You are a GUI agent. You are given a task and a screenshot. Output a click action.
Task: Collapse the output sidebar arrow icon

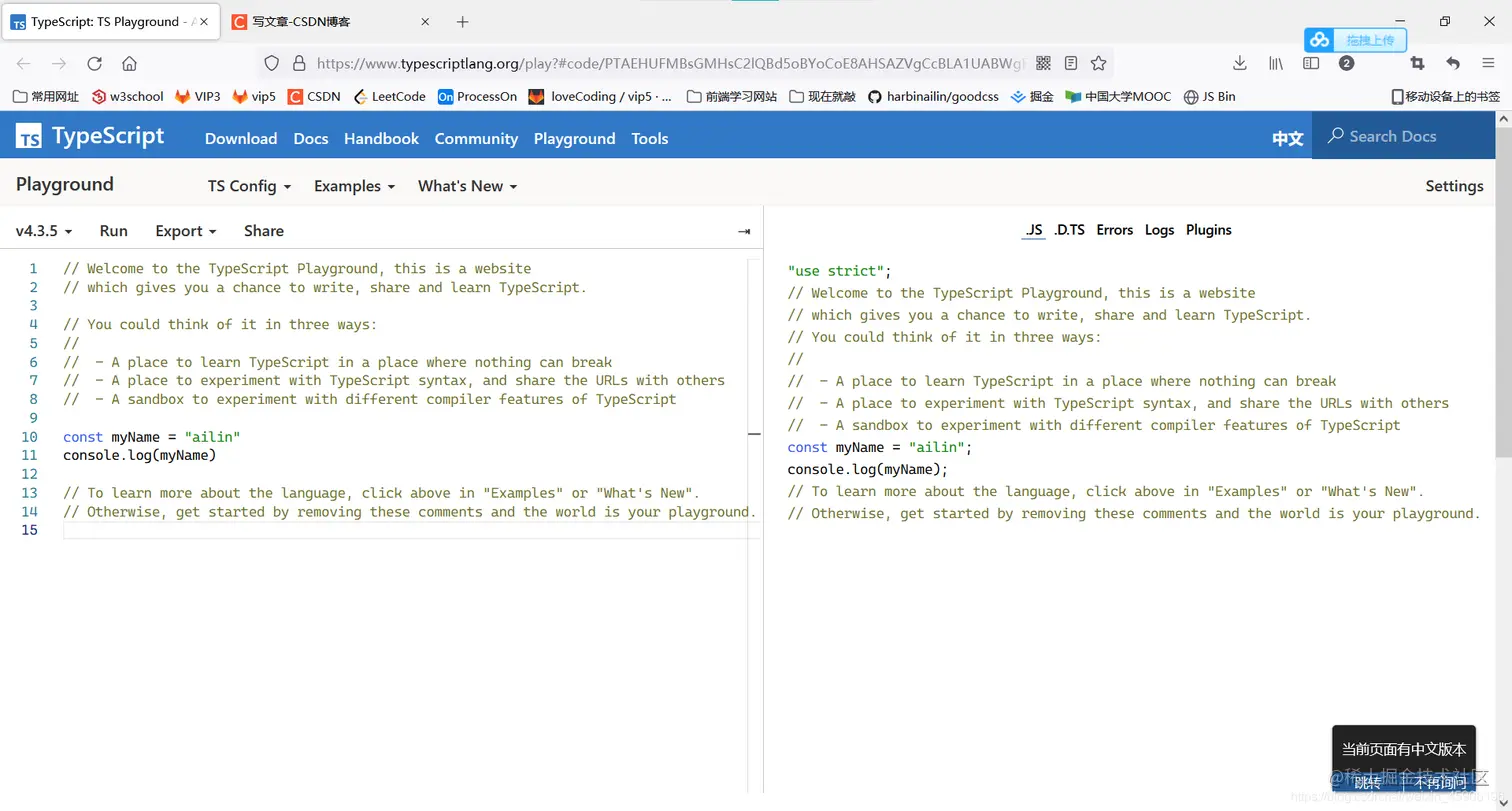[x=744, y=231]
